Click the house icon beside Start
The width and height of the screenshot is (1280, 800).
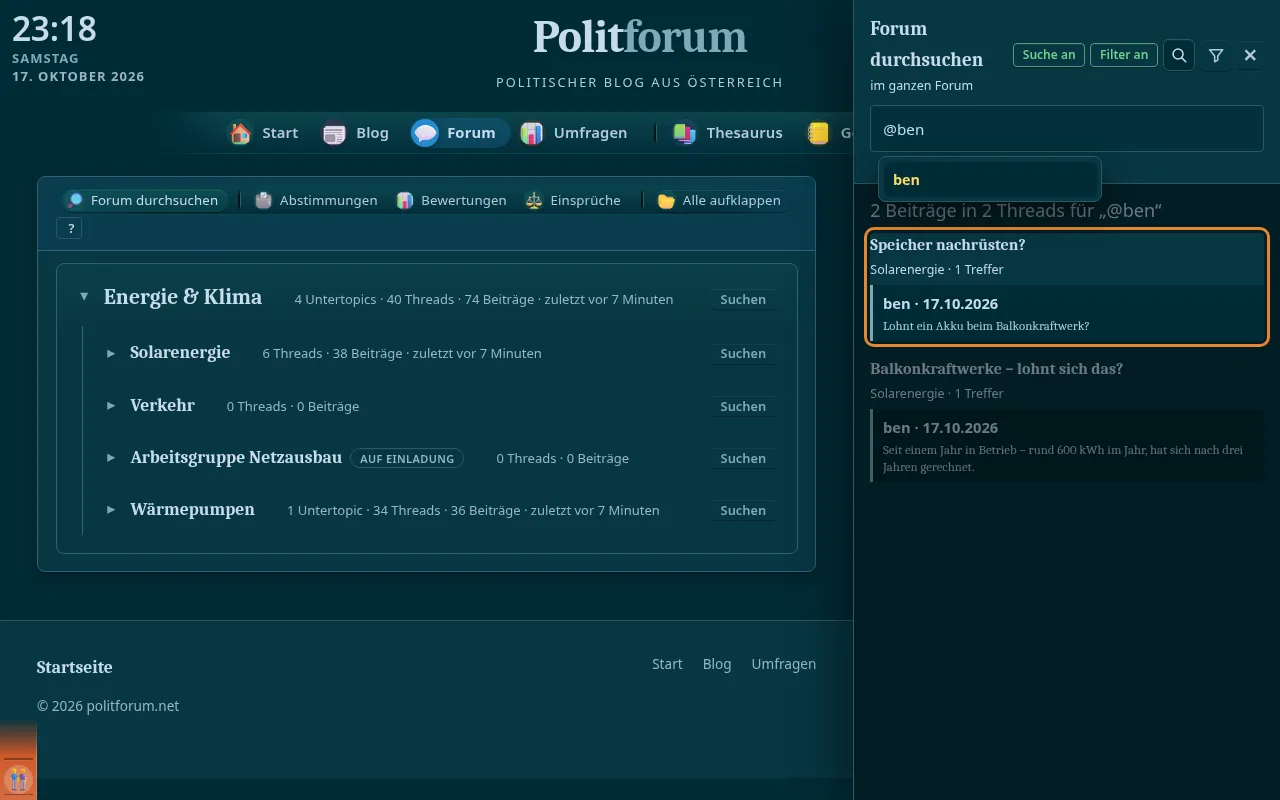[240, 133]
